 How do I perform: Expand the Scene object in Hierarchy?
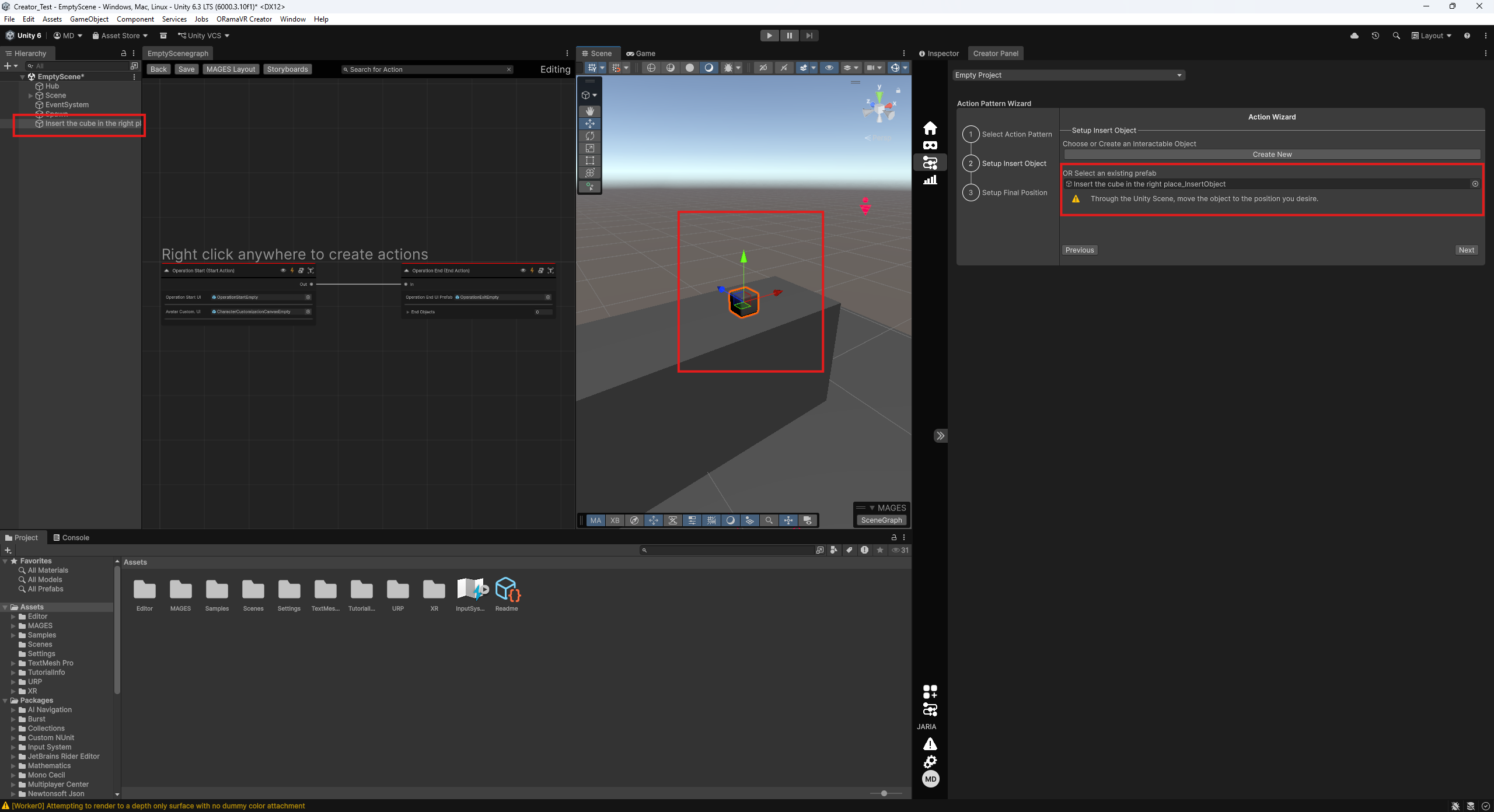pyautogui.click(x=30, y=96)
